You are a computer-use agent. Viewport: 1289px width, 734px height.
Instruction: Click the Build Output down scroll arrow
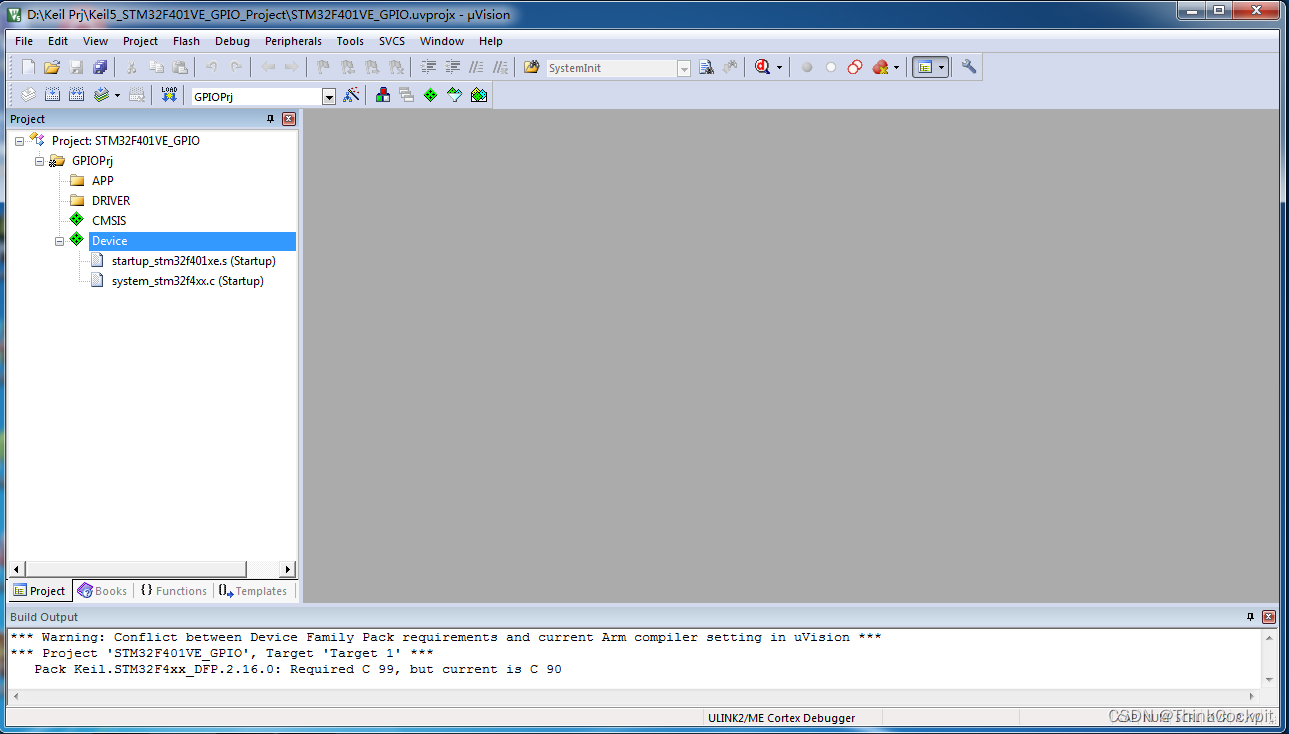(x=1269, y=679)
